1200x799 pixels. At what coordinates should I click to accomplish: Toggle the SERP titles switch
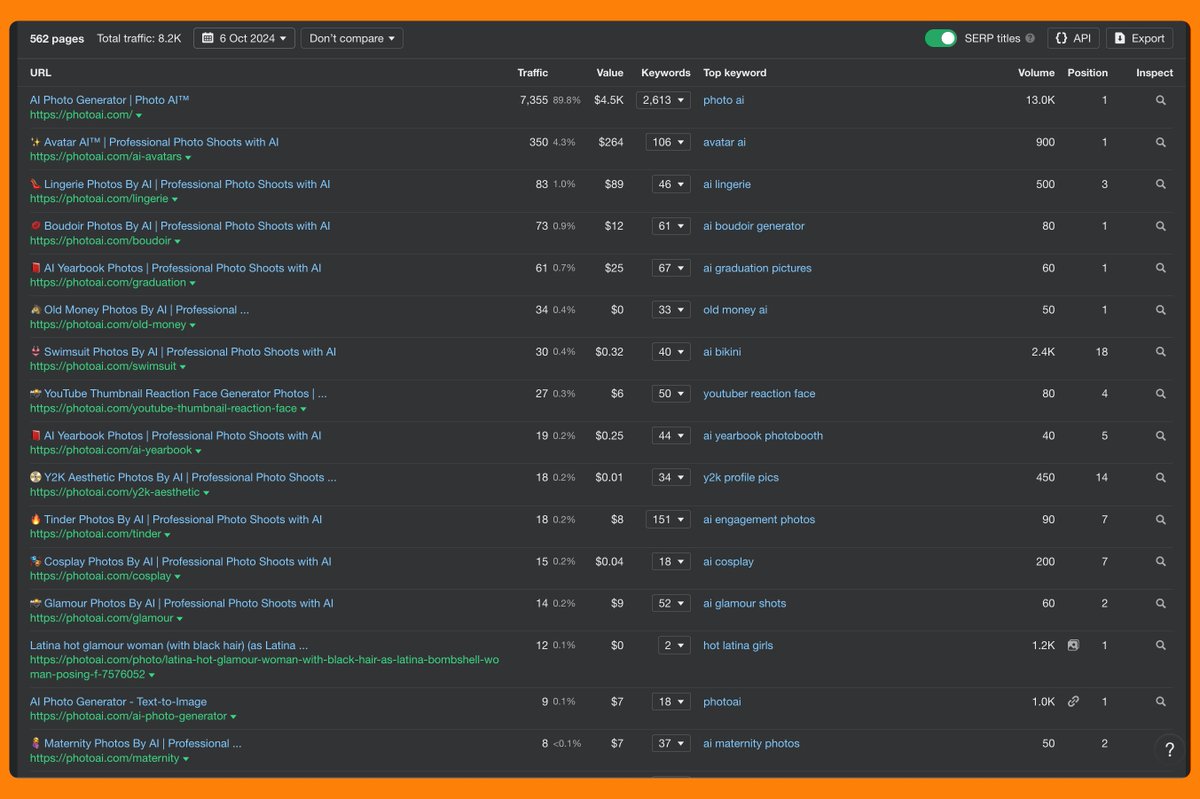tap(940, 38)
